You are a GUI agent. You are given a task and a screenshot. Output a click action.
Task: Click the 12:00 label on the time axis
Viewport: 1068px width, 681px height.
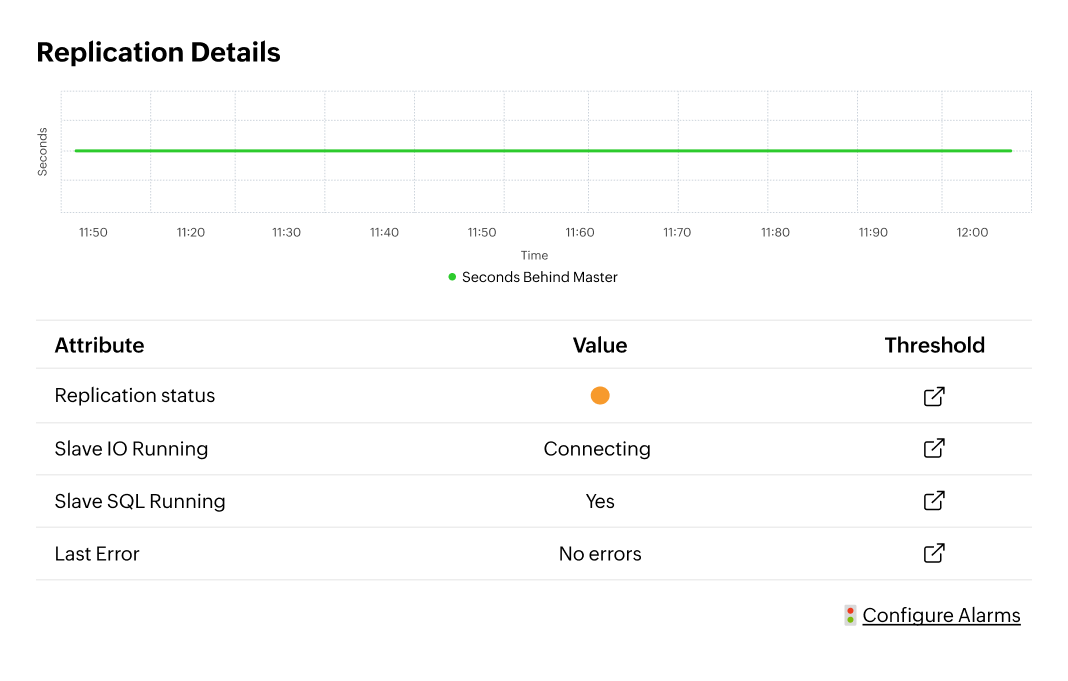click(x=971, y=232)
